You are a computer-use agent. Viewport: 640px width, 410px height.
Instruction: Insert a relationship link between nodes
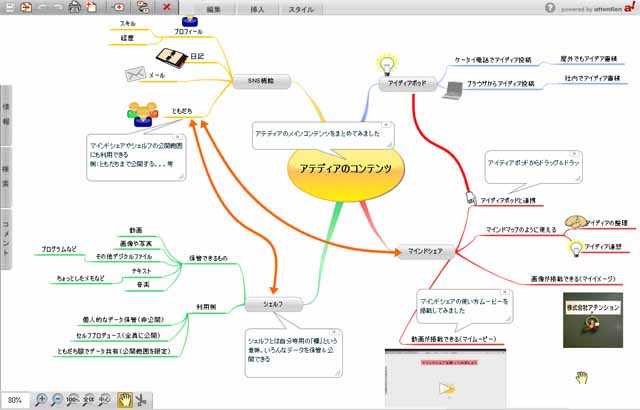click(x=143, y=7)
